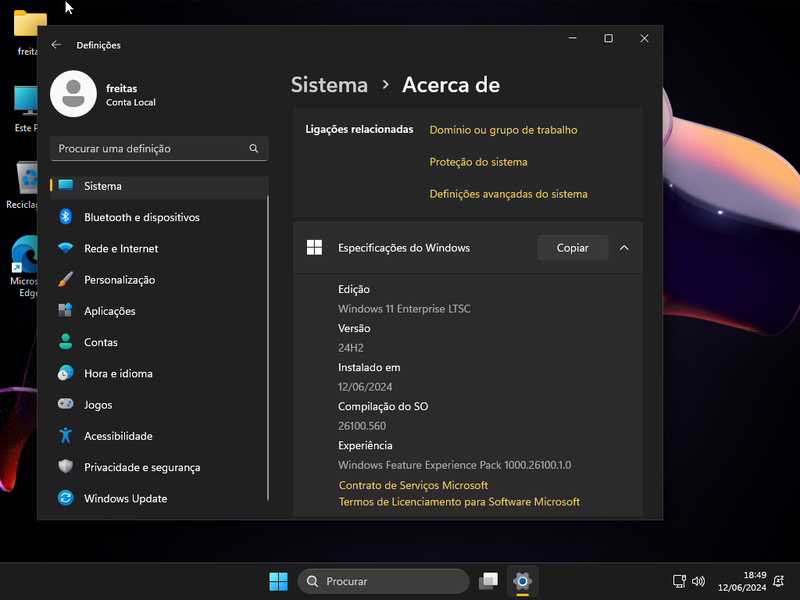This screenshot has height=600, width=800.
Task: Click the Bluetooth icon in sidebar
Action: pos(65,217)
